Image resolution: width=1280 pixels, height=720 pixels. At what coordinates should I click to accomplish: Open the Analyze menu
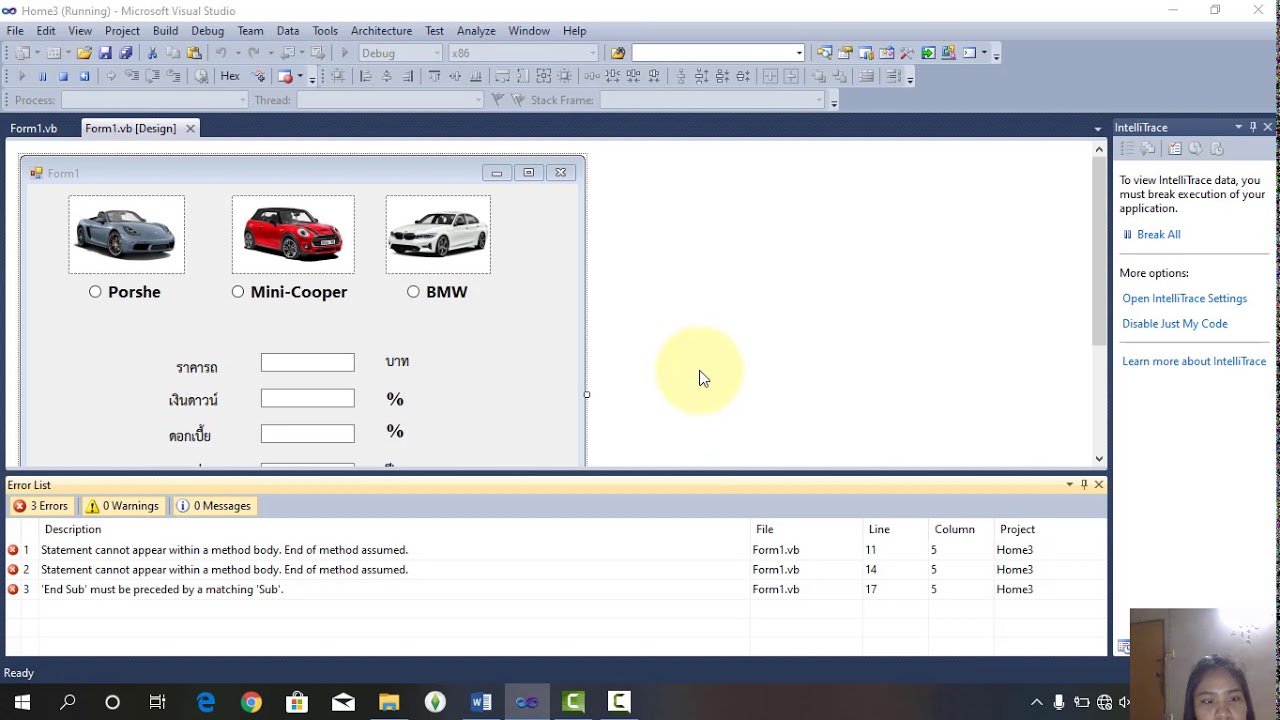[x=476, y=31]
